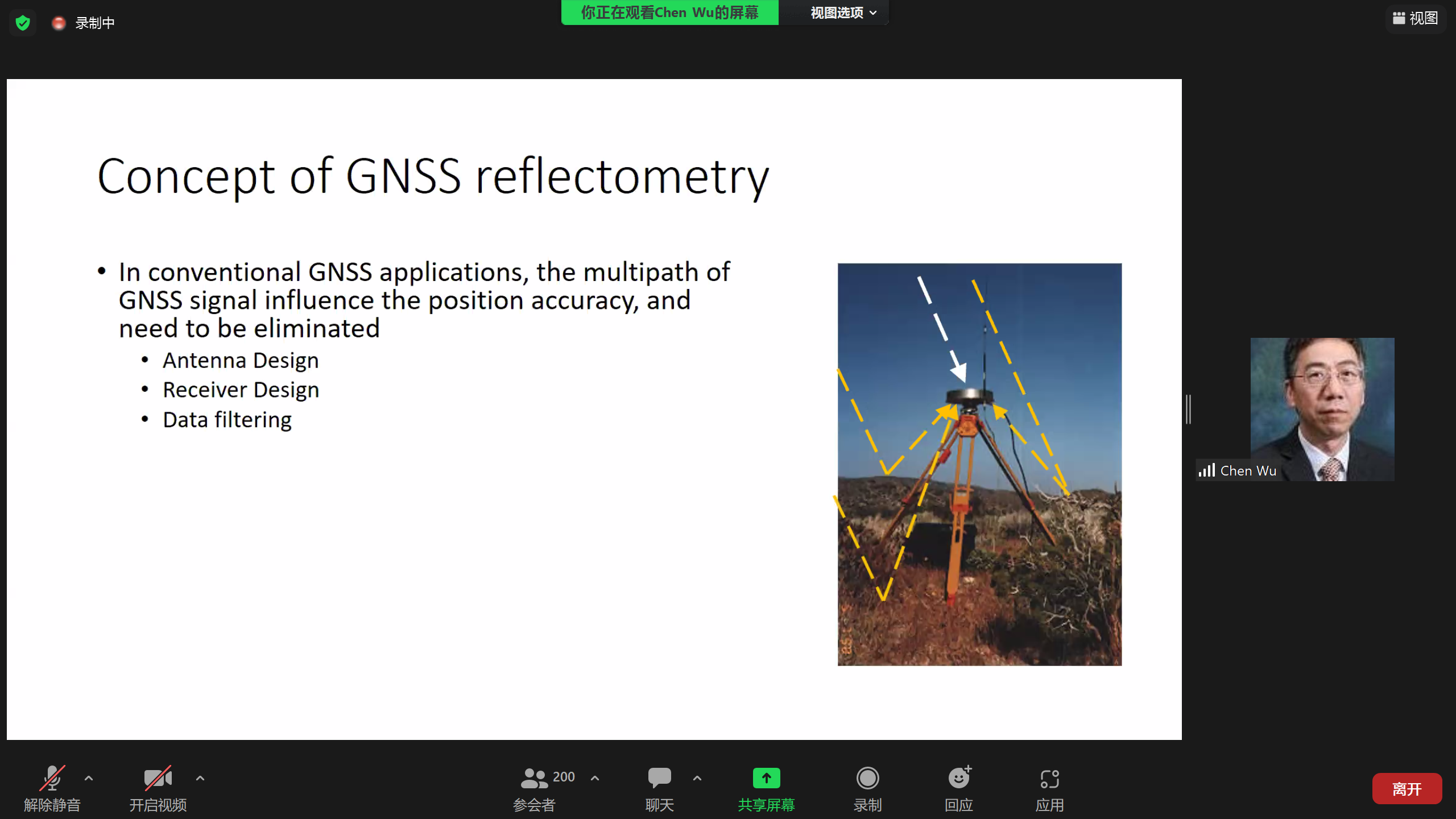The height and width of the screenshot is (819, 1456).
Task: Click the divider handle beside shared screen
Action: pyautogui.click(x=1188, y=409)
